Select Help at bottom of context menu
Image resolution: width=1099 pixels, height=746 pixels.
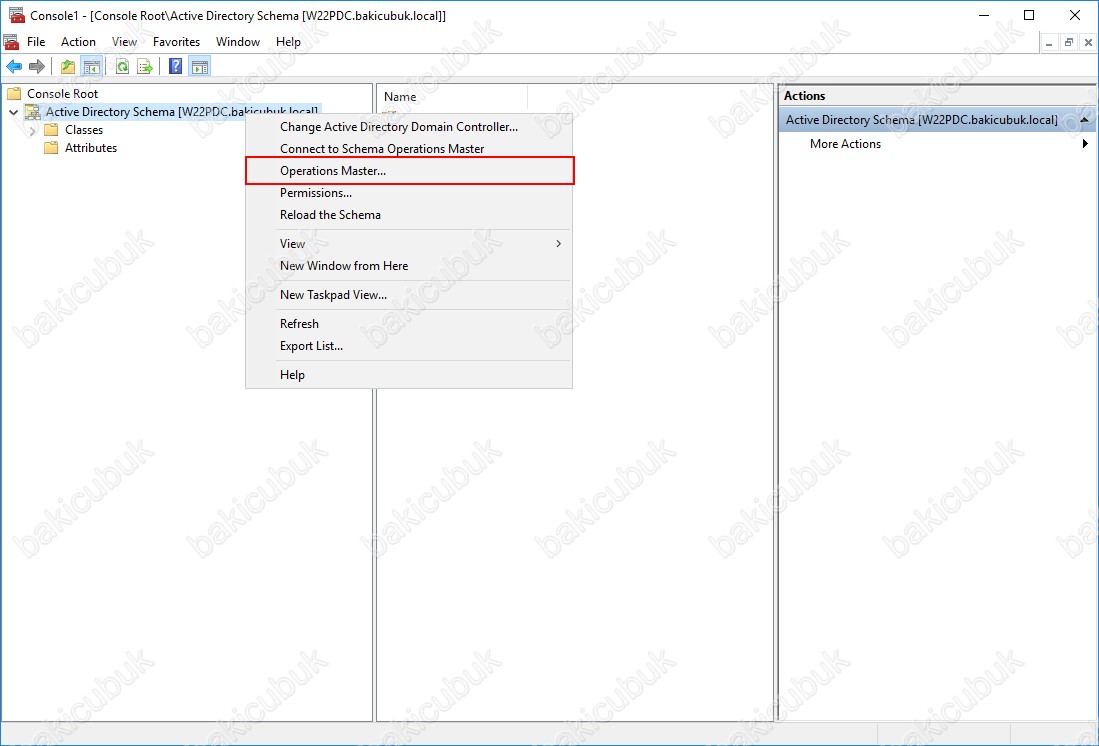[409, 375]
